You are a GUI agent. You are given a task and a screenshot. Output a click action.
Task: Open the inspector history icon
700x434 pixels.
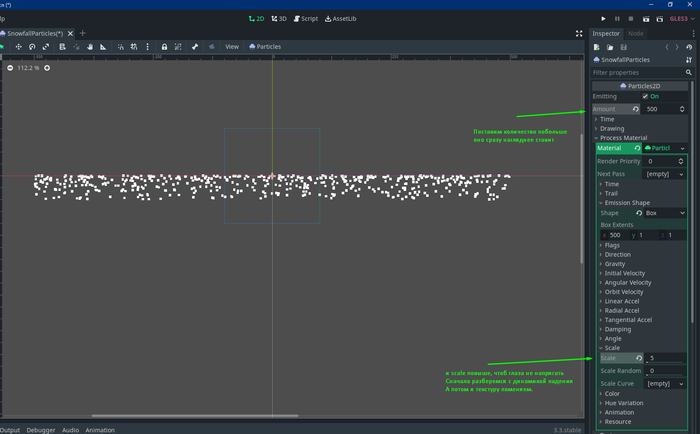click(x=690, y=47)
